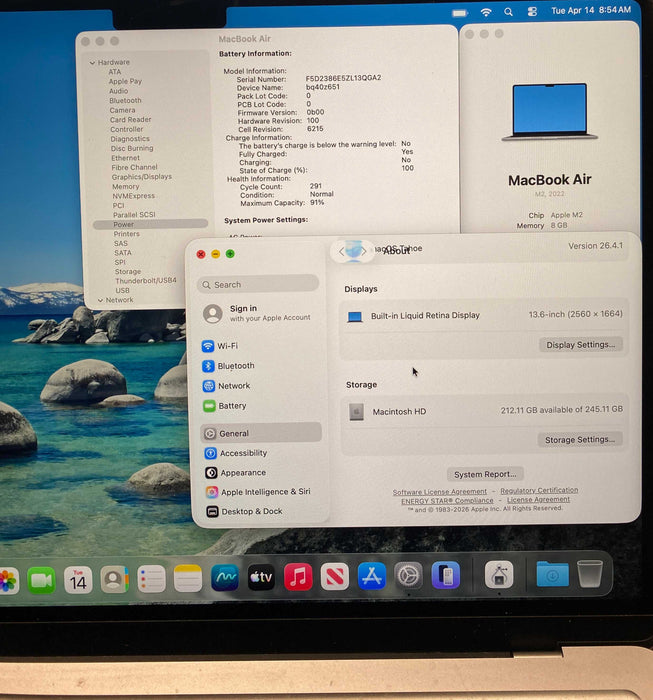This screenshot has height=700, width=653.
Task: Select Ethernet in System Information sidebar
Action: 125,158
